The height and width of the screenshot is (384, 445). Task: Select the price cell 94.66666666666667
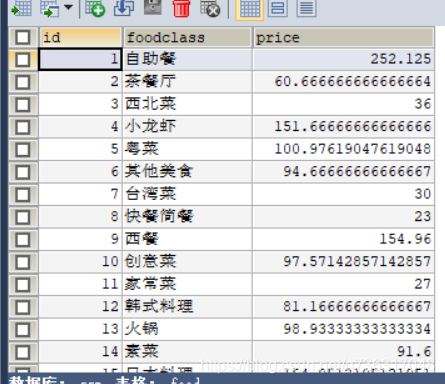coord(343,172)
